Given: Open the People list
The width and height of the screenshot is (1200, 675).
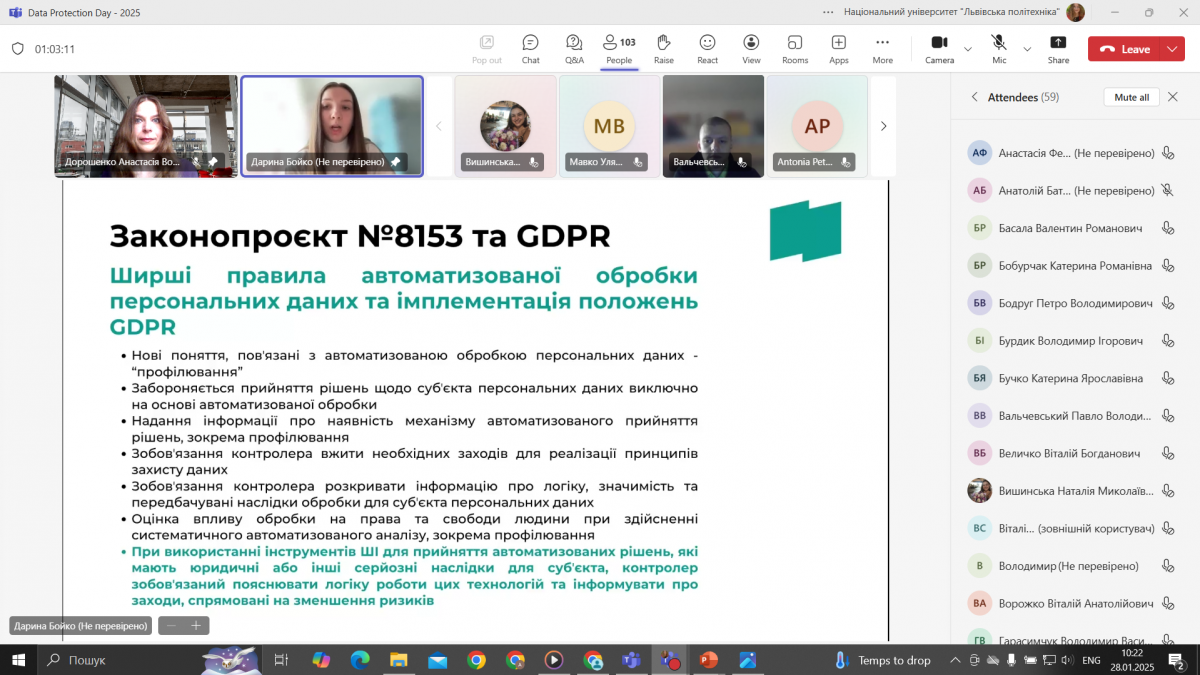Looking at the screenshot, I should tap(618, 47).
